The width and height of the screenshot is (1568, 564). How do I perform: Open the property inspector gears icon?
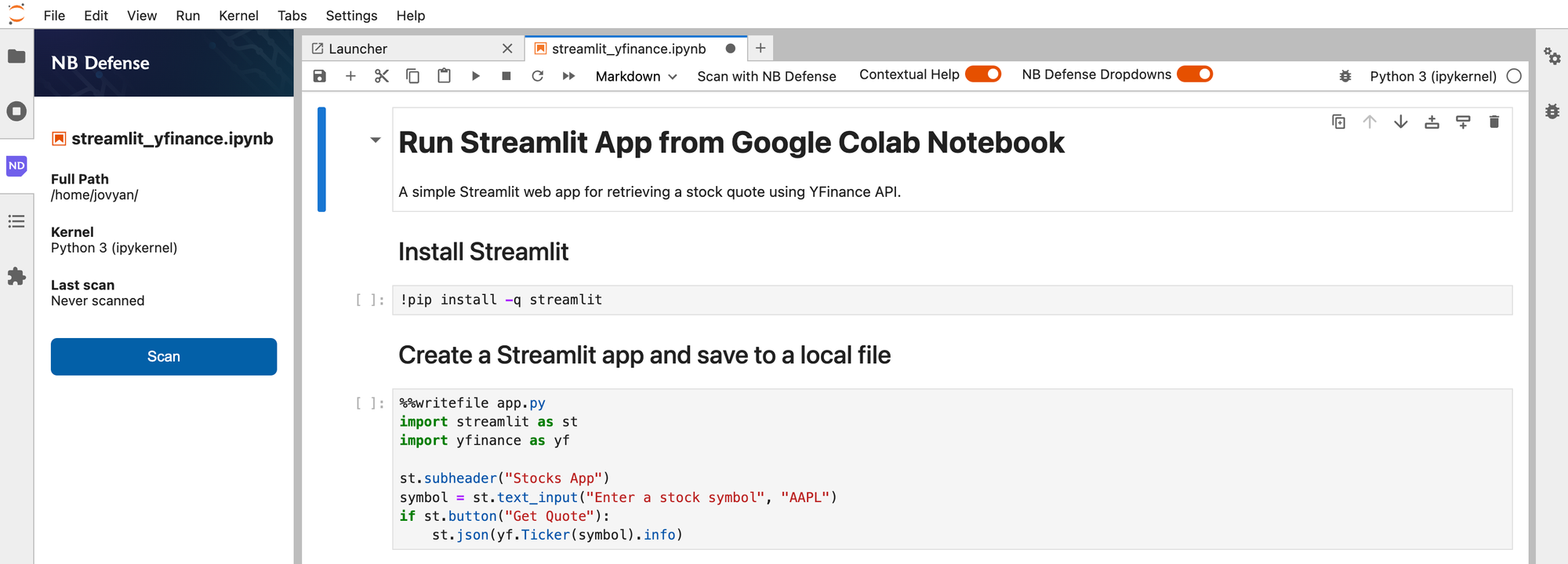[1552, 56]
